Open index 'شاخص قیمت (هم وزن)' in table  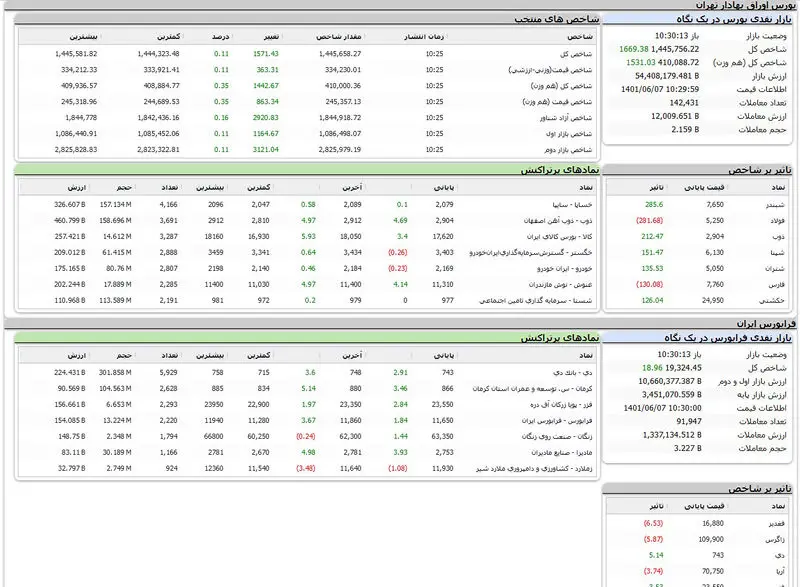[x=557, y=102]
